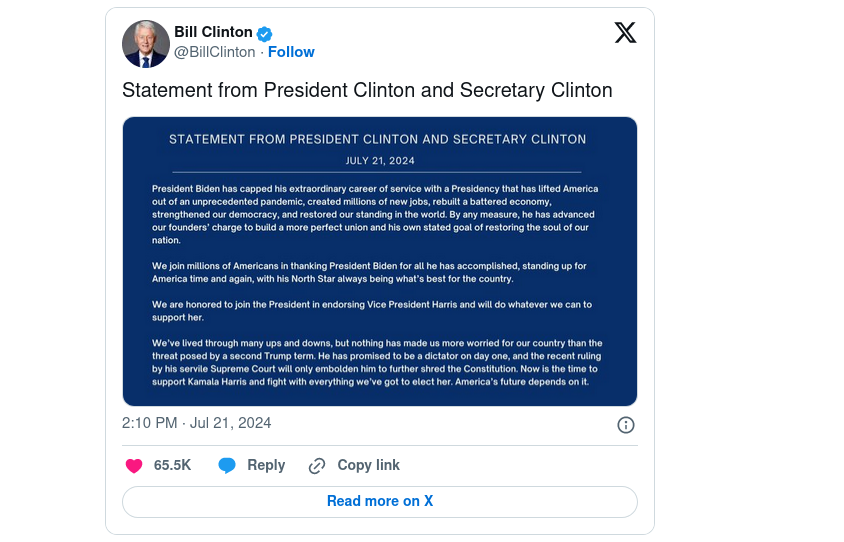Click the 65.5K likes count
Screen dimensions: 844x542
pyautogui.click(x=172, y=465)
